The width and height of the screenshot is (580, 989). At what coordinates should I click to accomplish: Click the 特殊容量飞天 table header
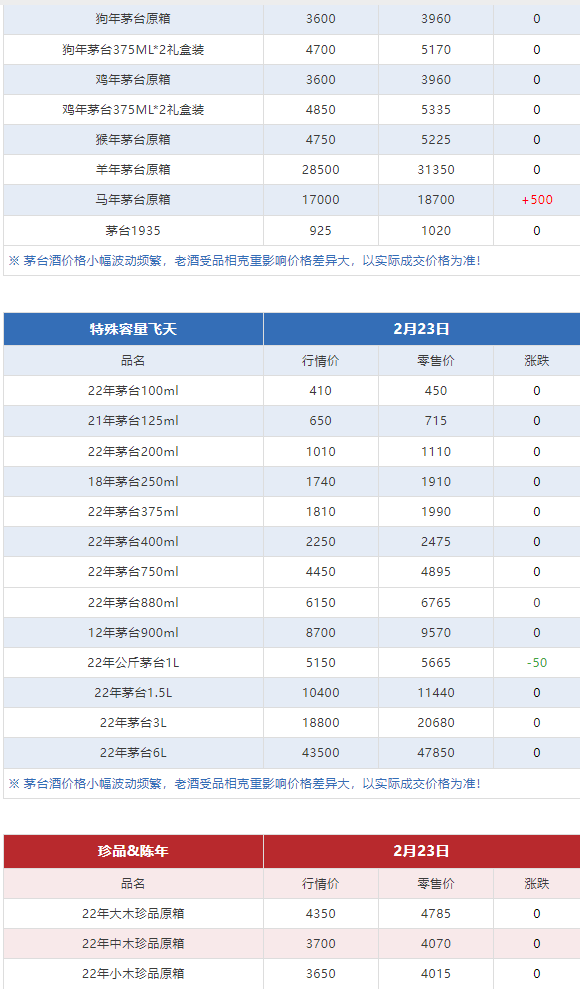tap(133, 329)
